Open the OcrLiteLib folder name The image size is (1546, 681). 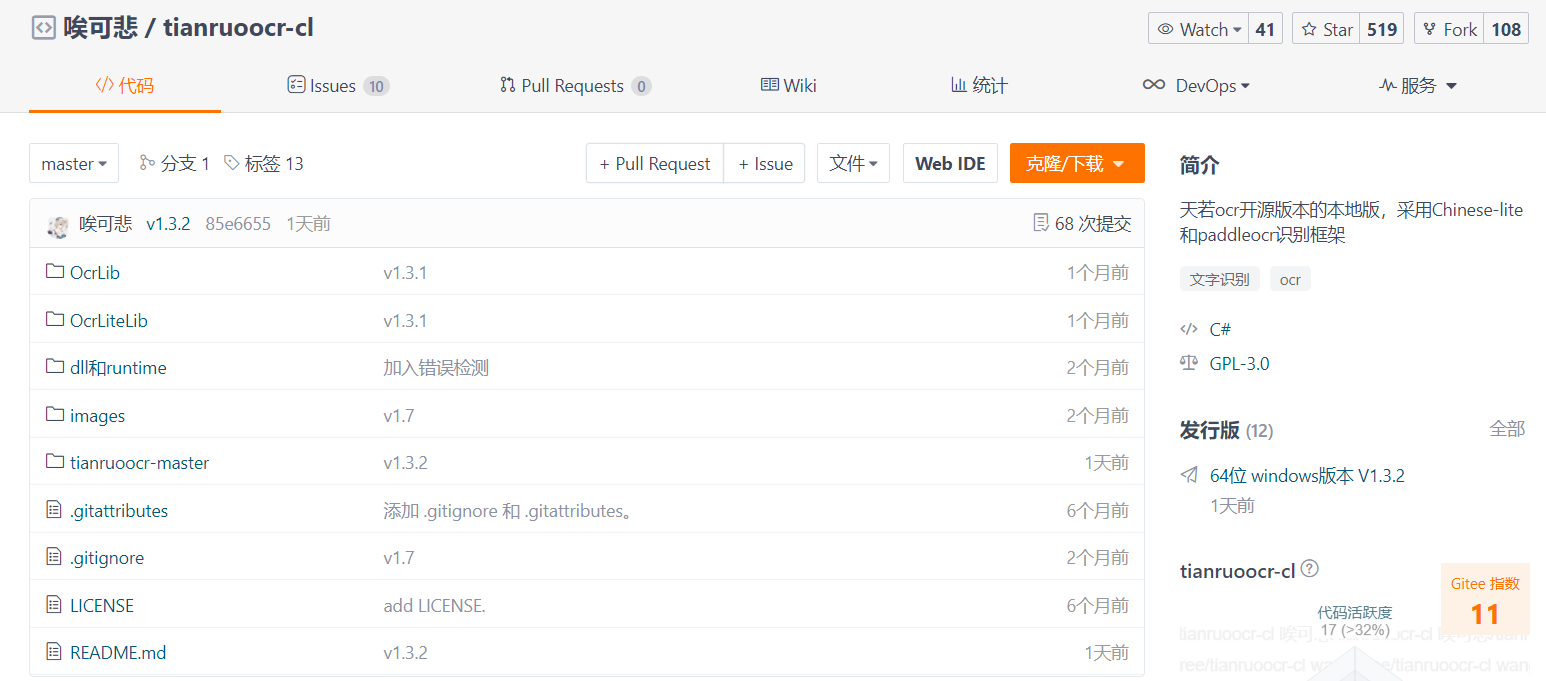(109, 321)
